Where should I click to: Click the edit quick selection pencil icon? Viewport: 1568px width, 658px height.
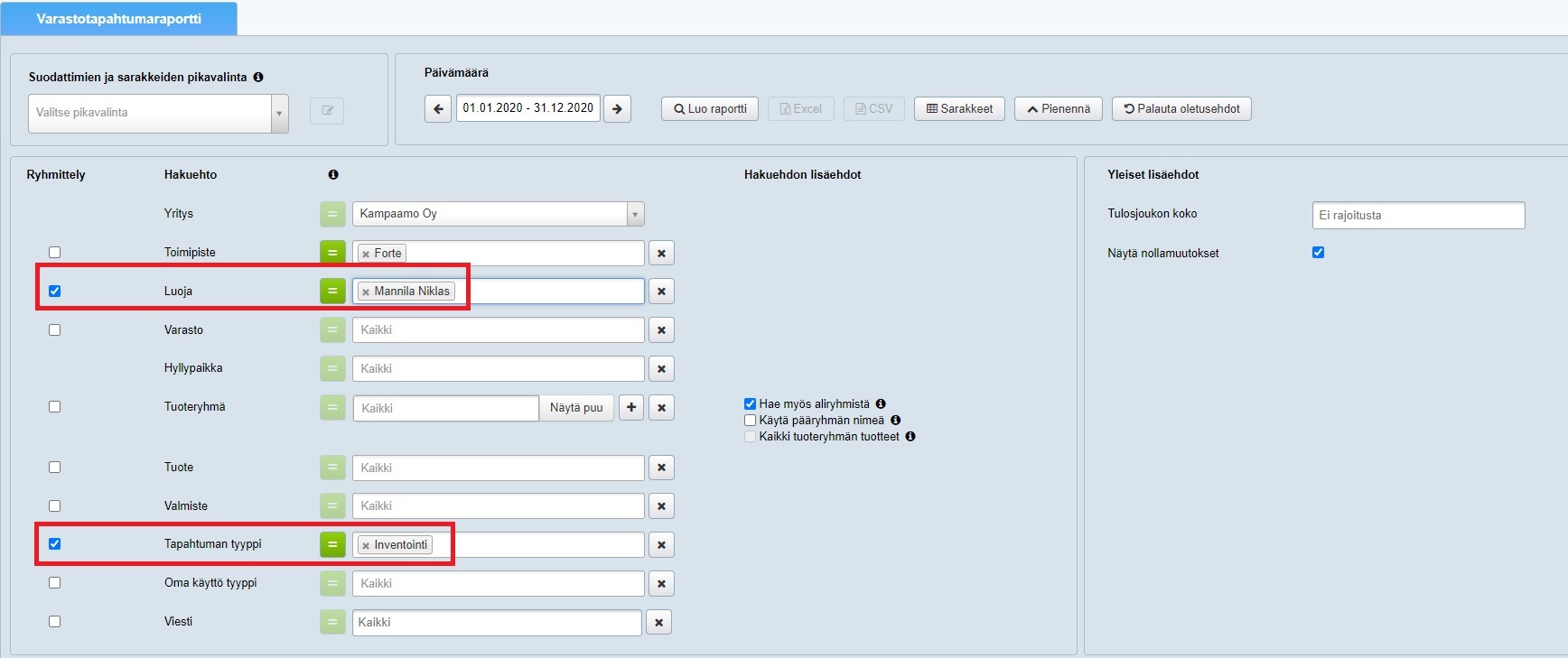click(x=327, y=111)
